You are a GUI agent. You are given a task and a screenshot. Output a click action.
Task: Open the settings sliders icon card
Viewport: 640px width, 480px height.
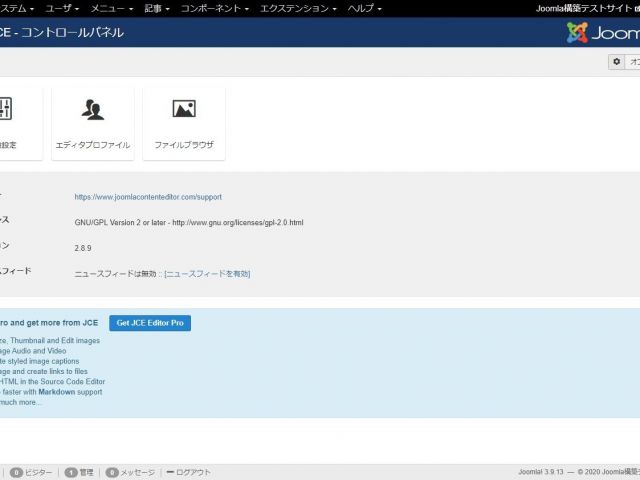[x=20, y=123]
